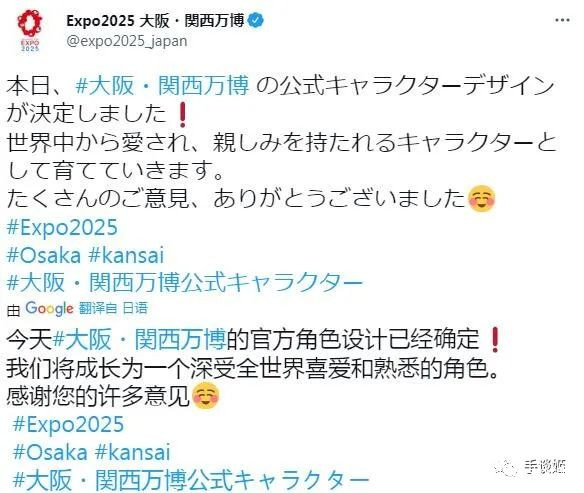Open the #Osaka hashtag in original tweet
584x493 pixels.
[44, 255]
